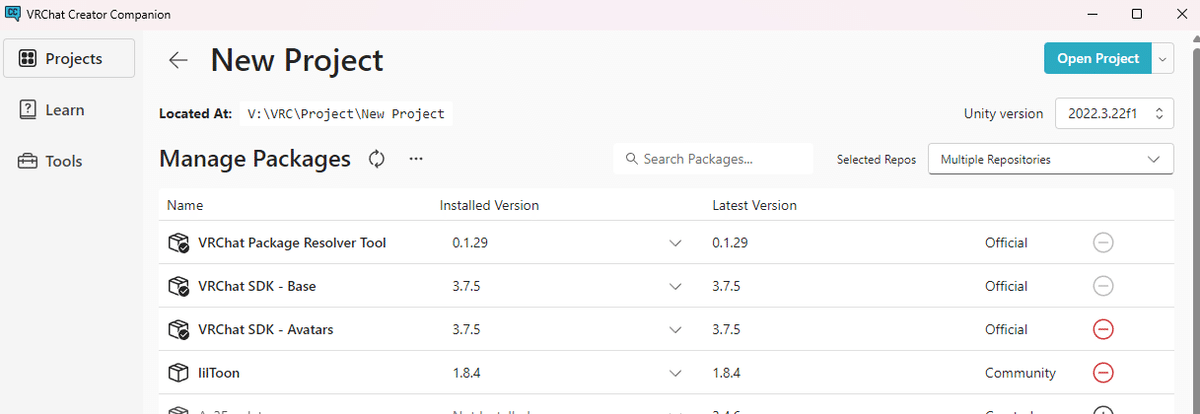Go back using the left arrow icon

[x=178, y=60]
